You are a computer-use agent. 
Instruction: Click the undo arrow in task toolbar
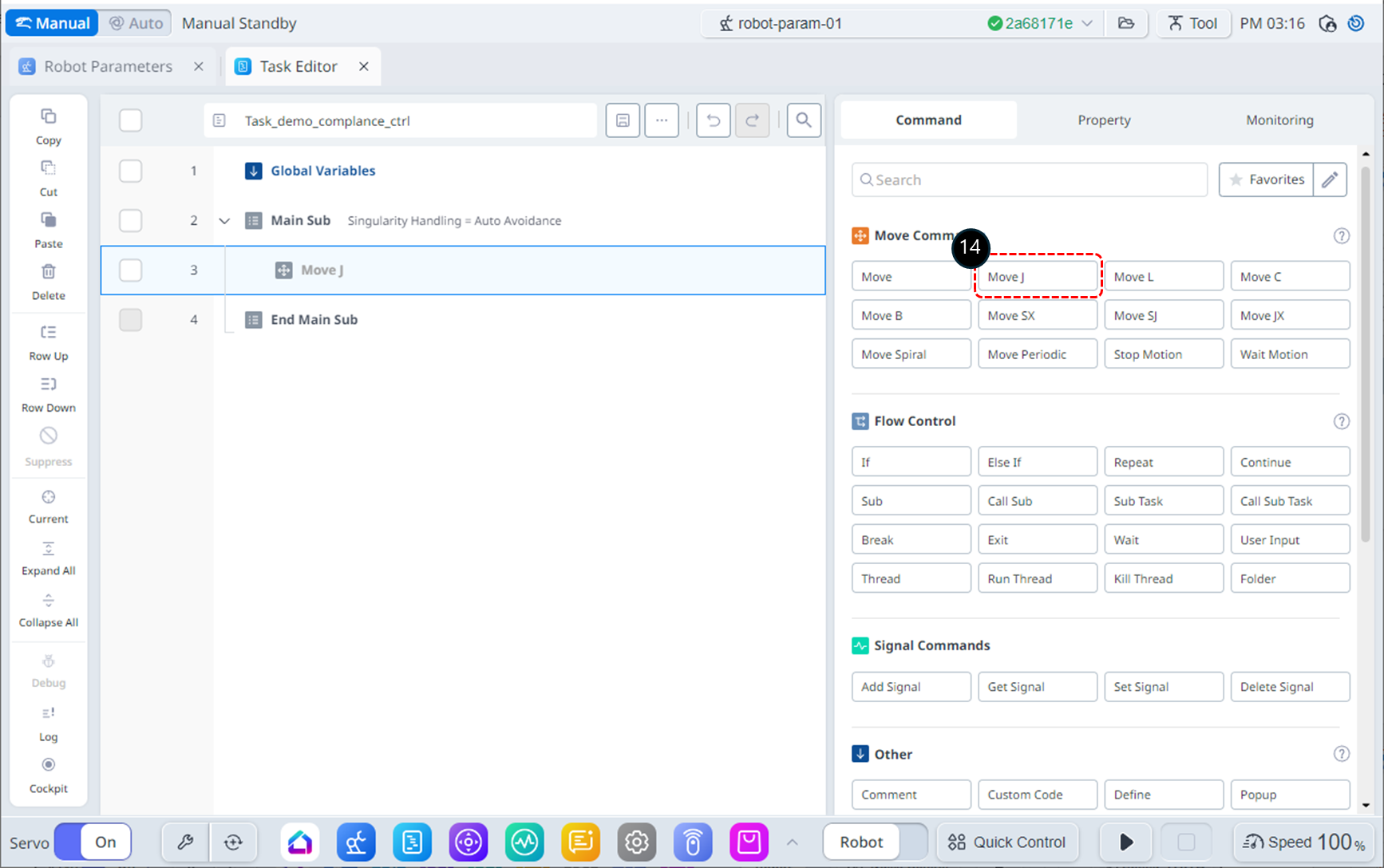tap(713, 120)
